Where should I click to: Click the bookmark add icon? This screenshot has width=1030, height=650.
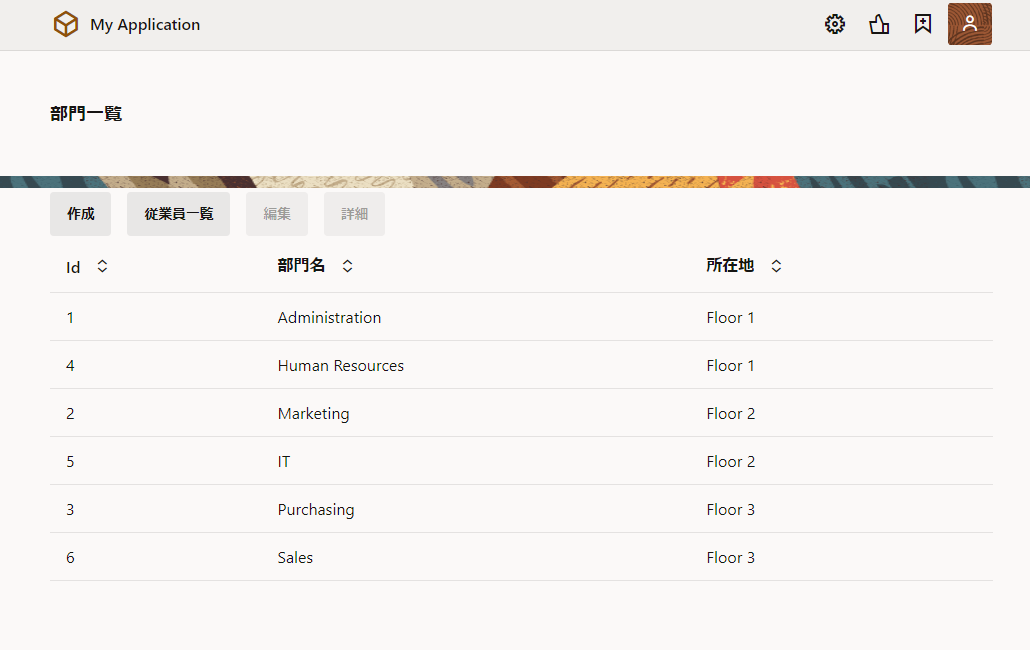[923, 24]
